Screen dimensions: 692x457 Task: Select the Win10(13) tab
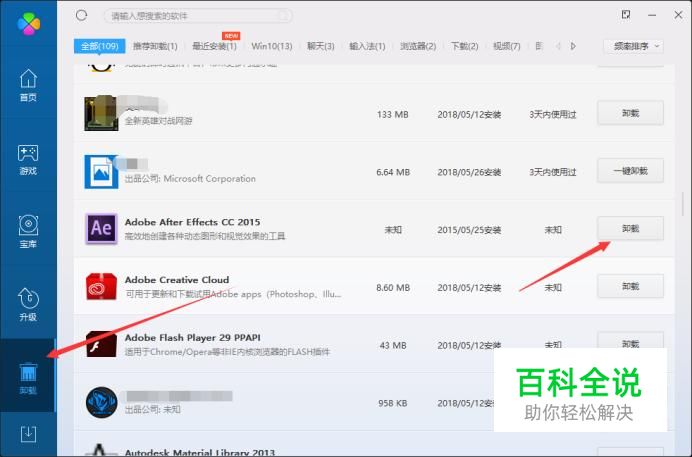point(271,46)
